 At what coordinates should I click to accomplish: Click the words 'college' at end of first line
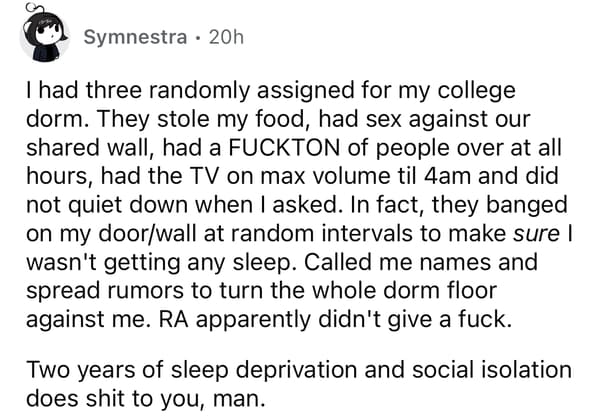[477, 92]
